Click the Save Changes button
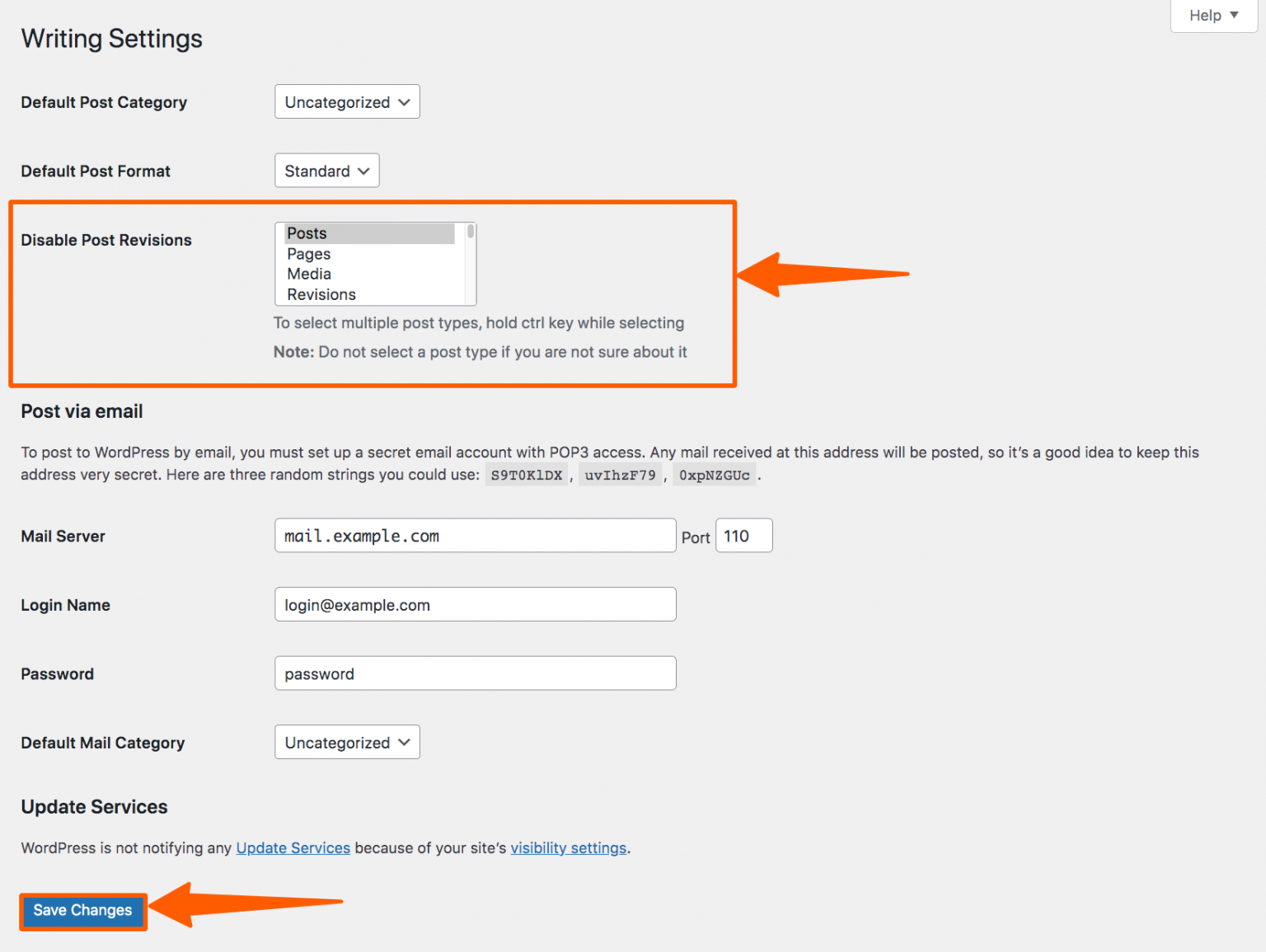The height and width of the screenshot is (952, 1266). coord(82,911)
